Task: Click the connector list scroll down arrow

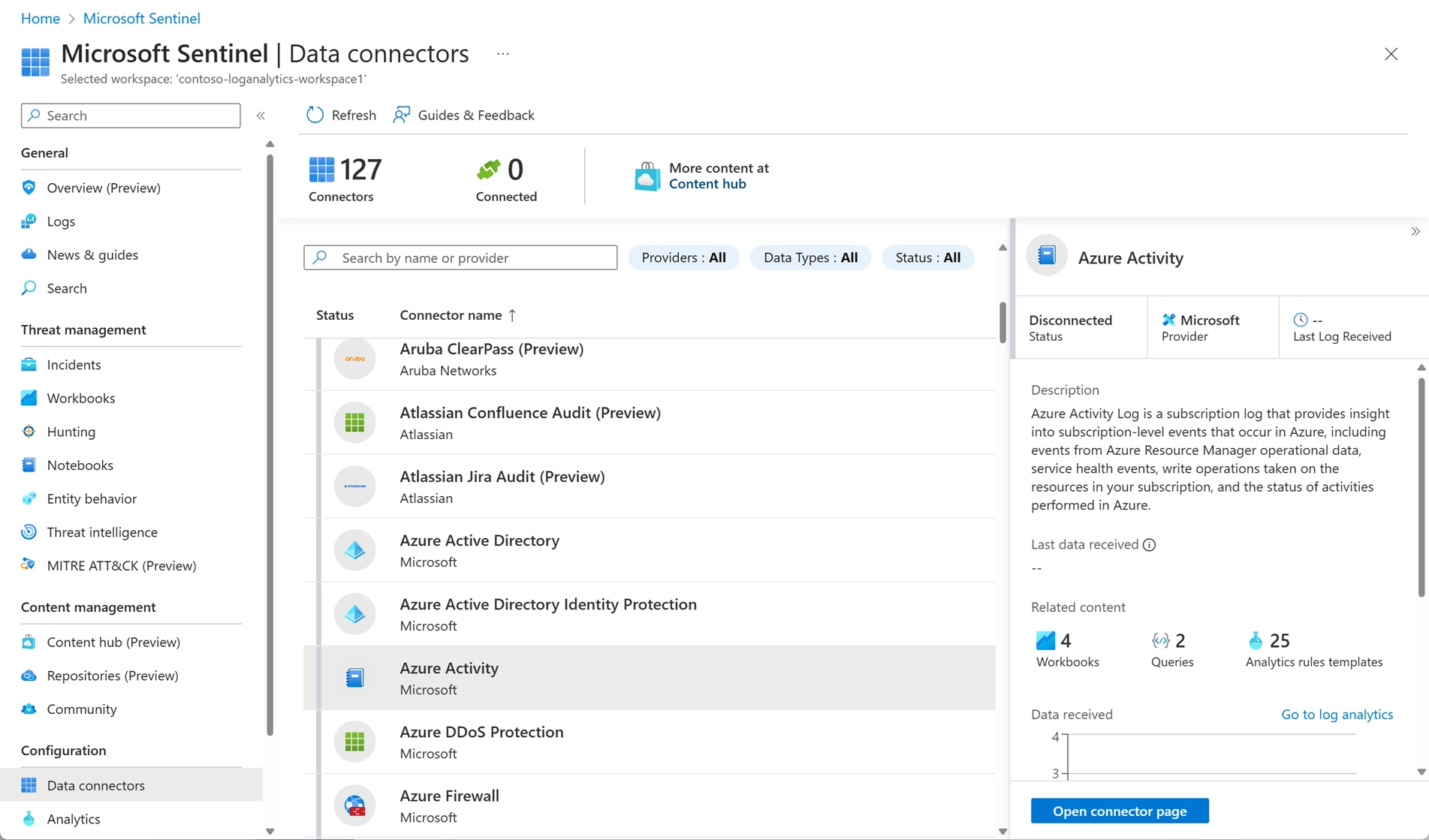Action: pyautogui.click(x=1002, y=832)
